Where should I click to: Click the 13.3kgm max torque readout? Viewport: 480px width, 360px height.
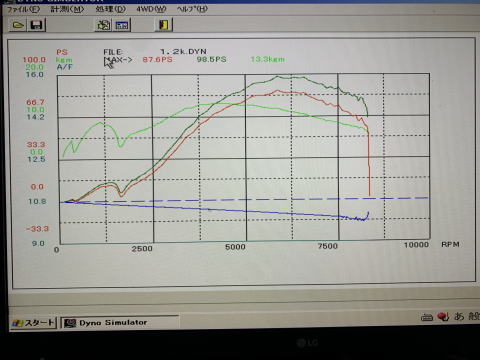coord(267,59)
